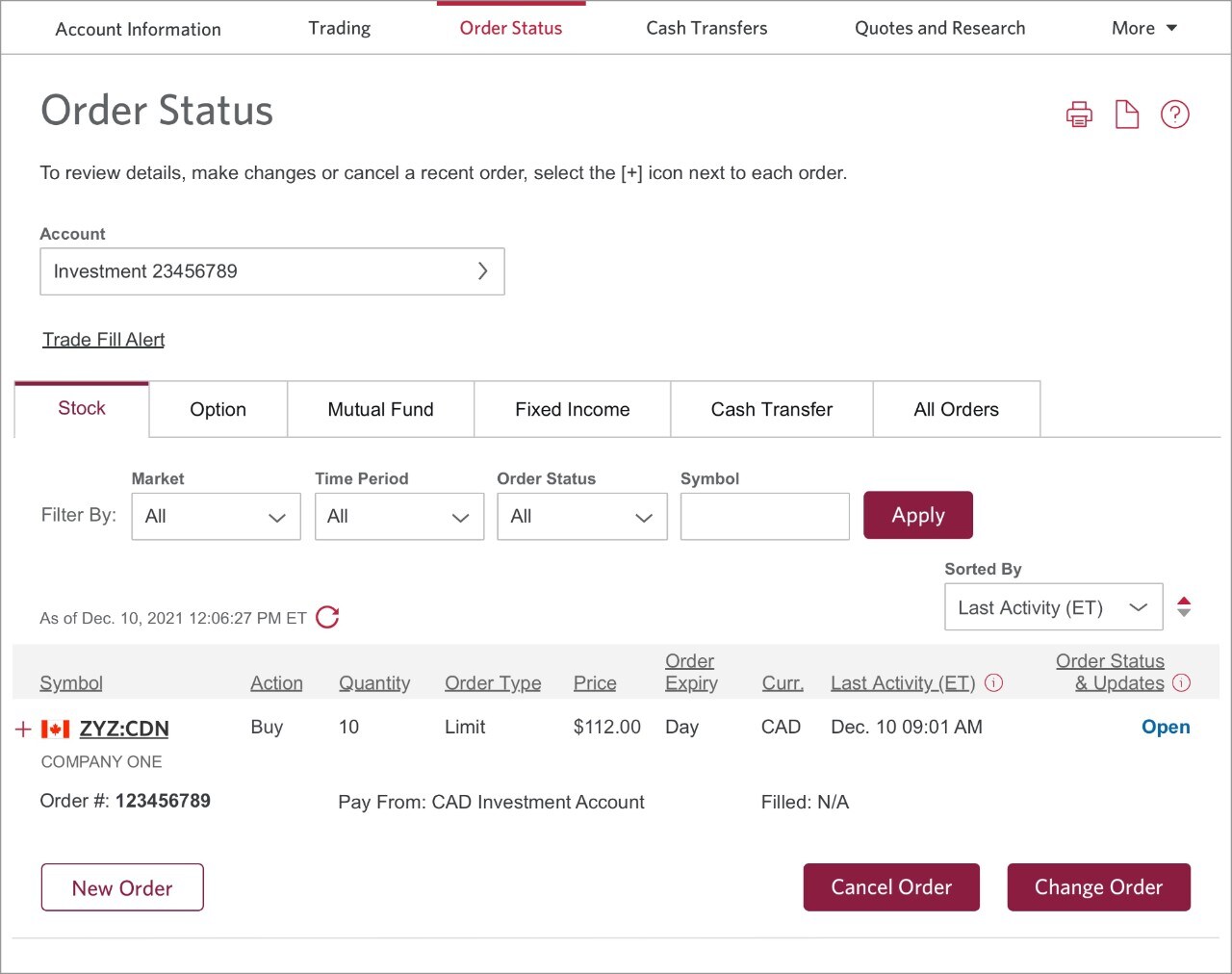Sort by Action column header
Screen dimensions: 1232x974
pyautogui.click(x=276, y=682)
